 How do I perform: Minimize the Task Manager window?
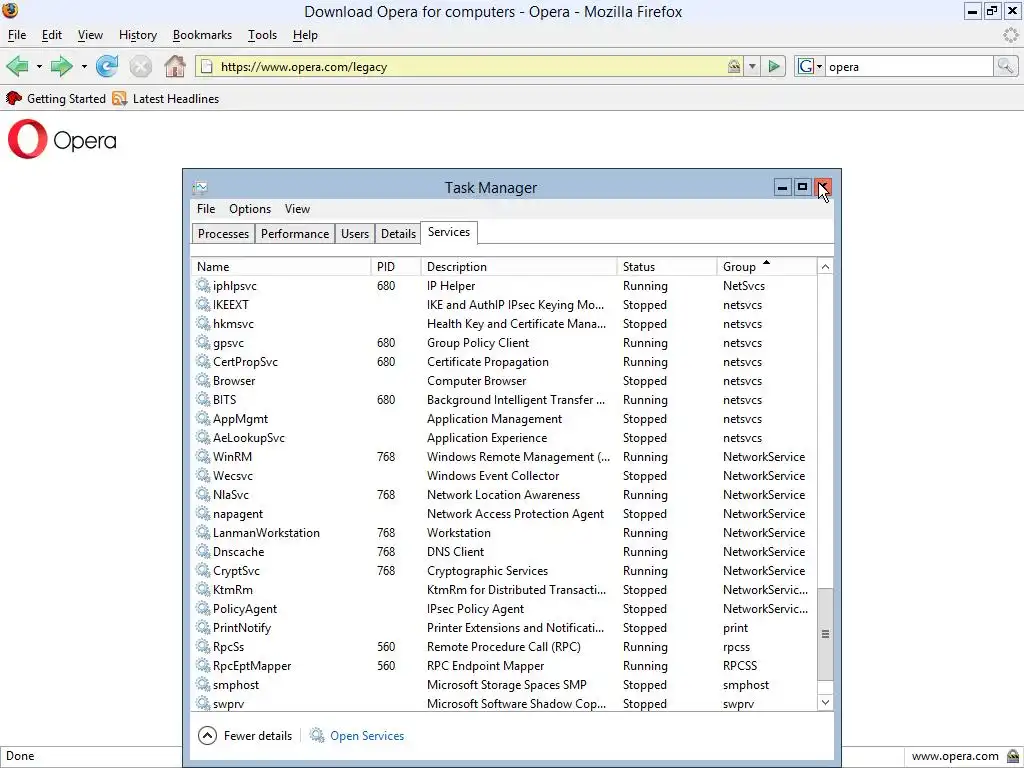tap(782, 187)
